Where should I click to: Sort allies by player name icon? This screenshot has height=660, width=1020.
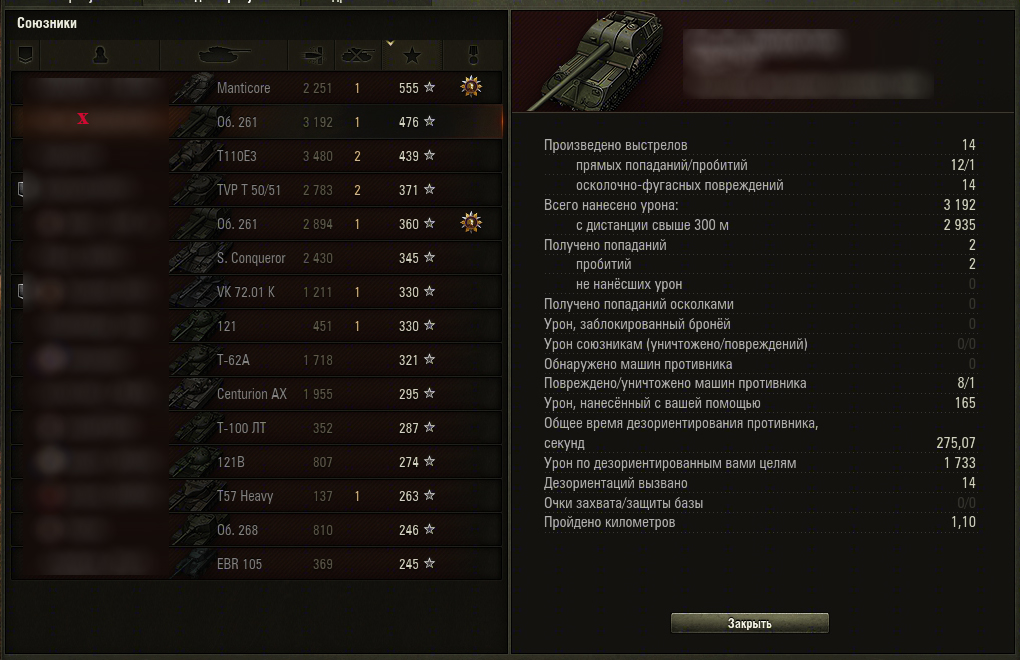(x=100, y=55)
